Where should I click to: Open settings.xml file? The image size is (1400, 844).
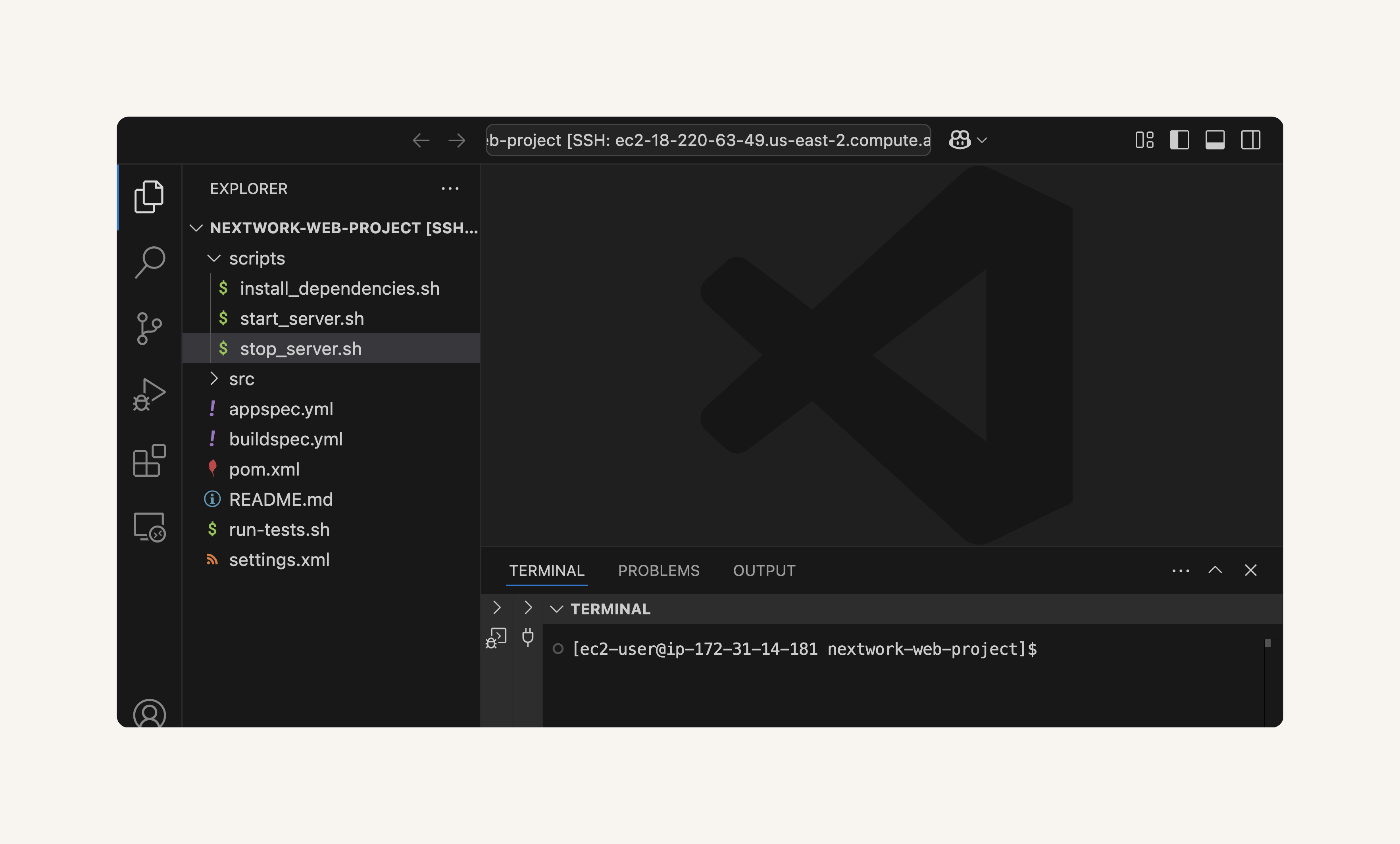click(x=331, y=560)
